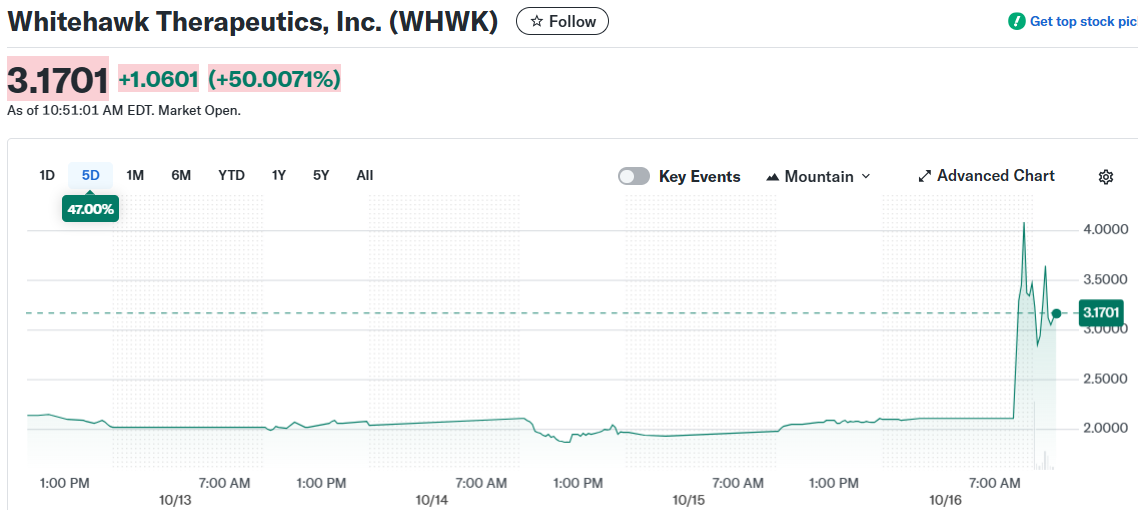The image size is (1138, 510).
Task: Click the Follow star button
Action: tap(562, 21)
